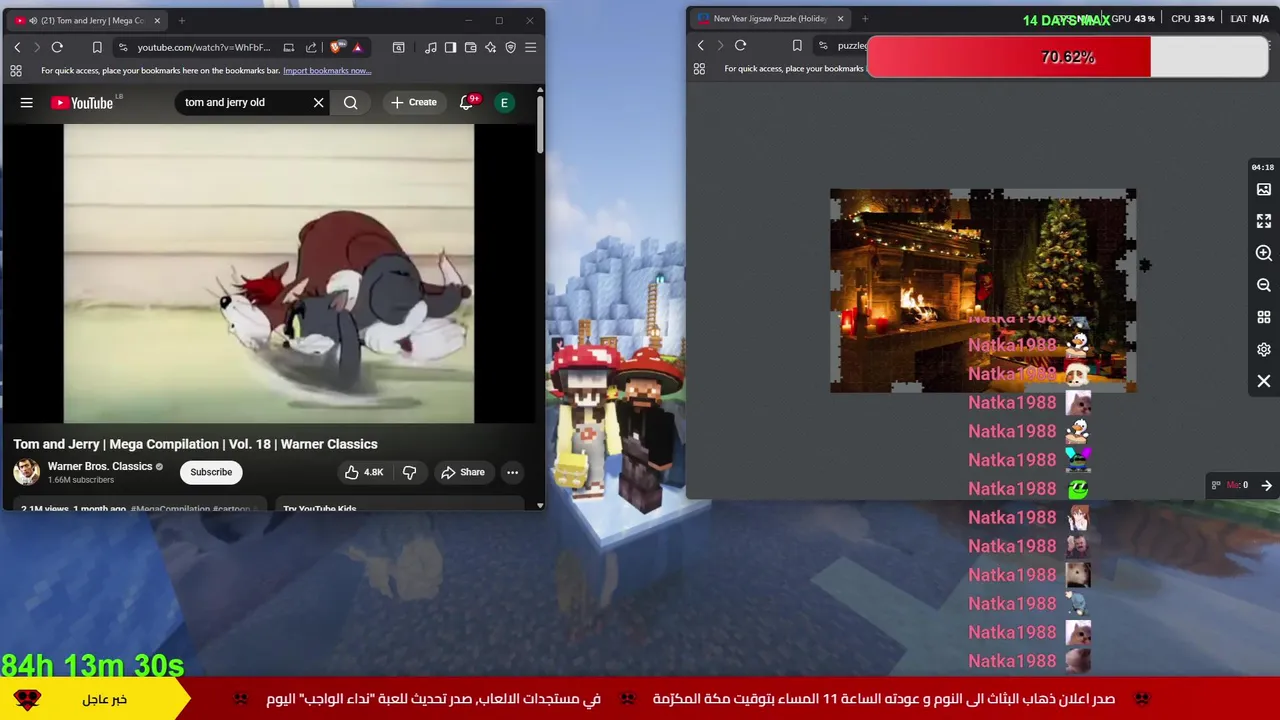Viewport: 1280px width, 720px height.
Task: Open Brave Shields lion icon
Action: point(338,47)
